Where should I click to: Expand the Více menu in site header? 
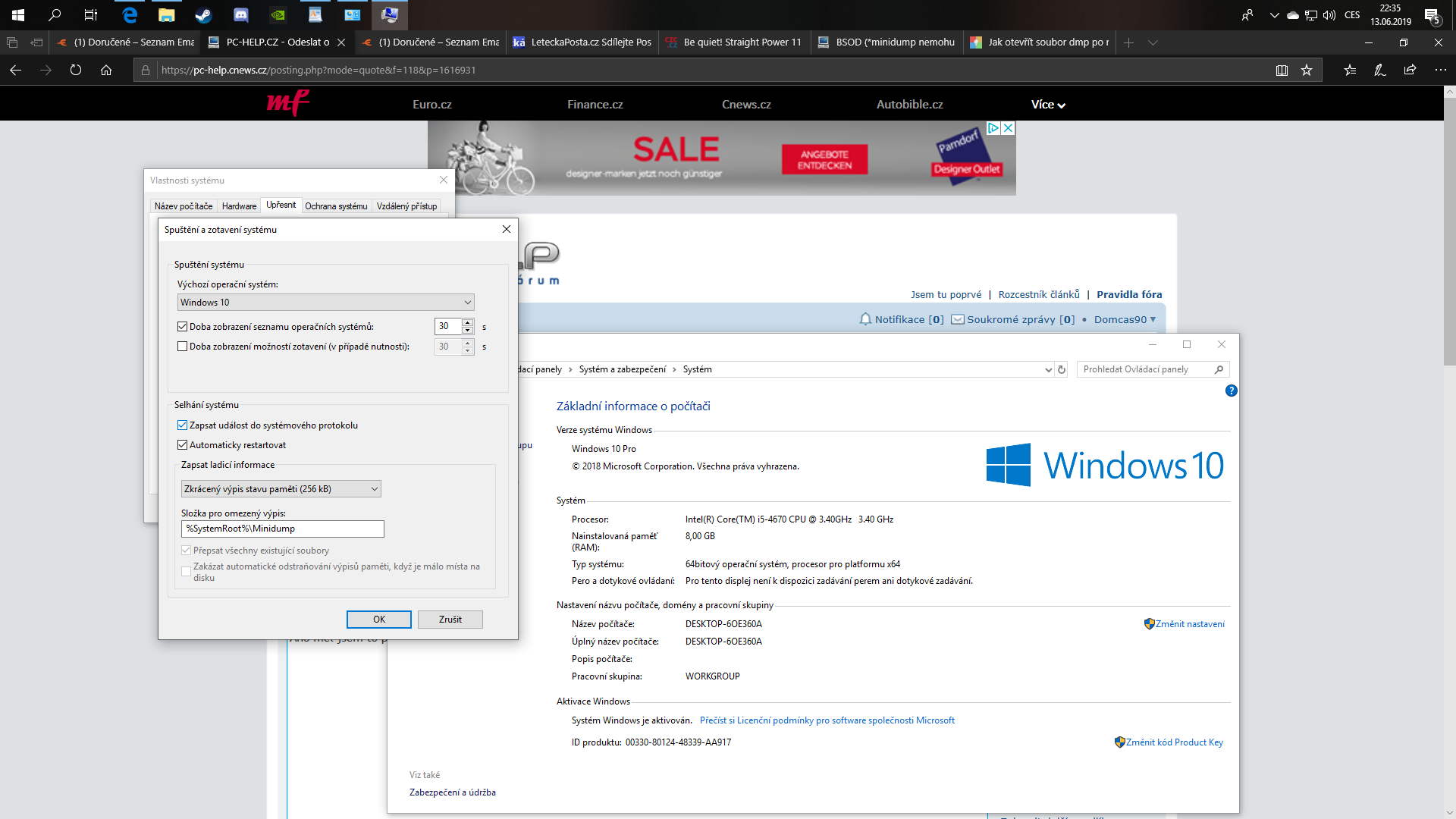(x=1048, y=105)
